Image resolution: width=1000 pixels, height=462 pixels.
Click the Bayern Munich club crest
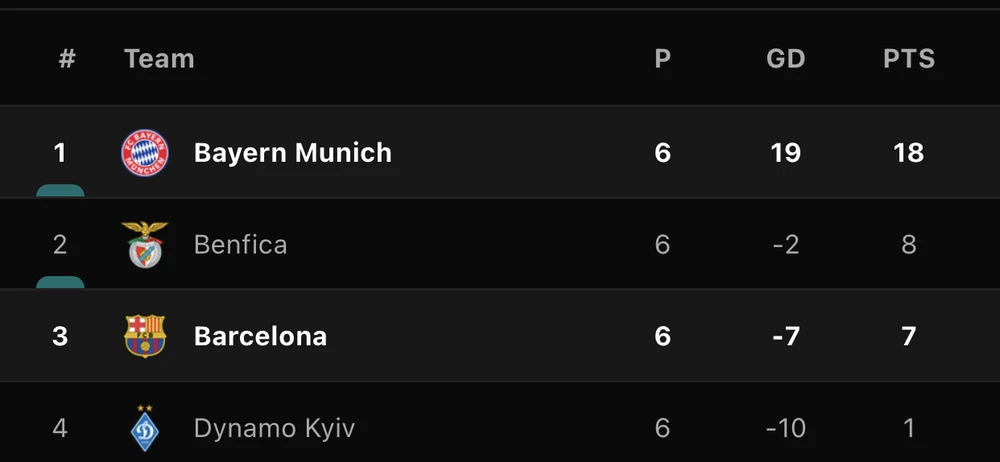tap(145, 153)
